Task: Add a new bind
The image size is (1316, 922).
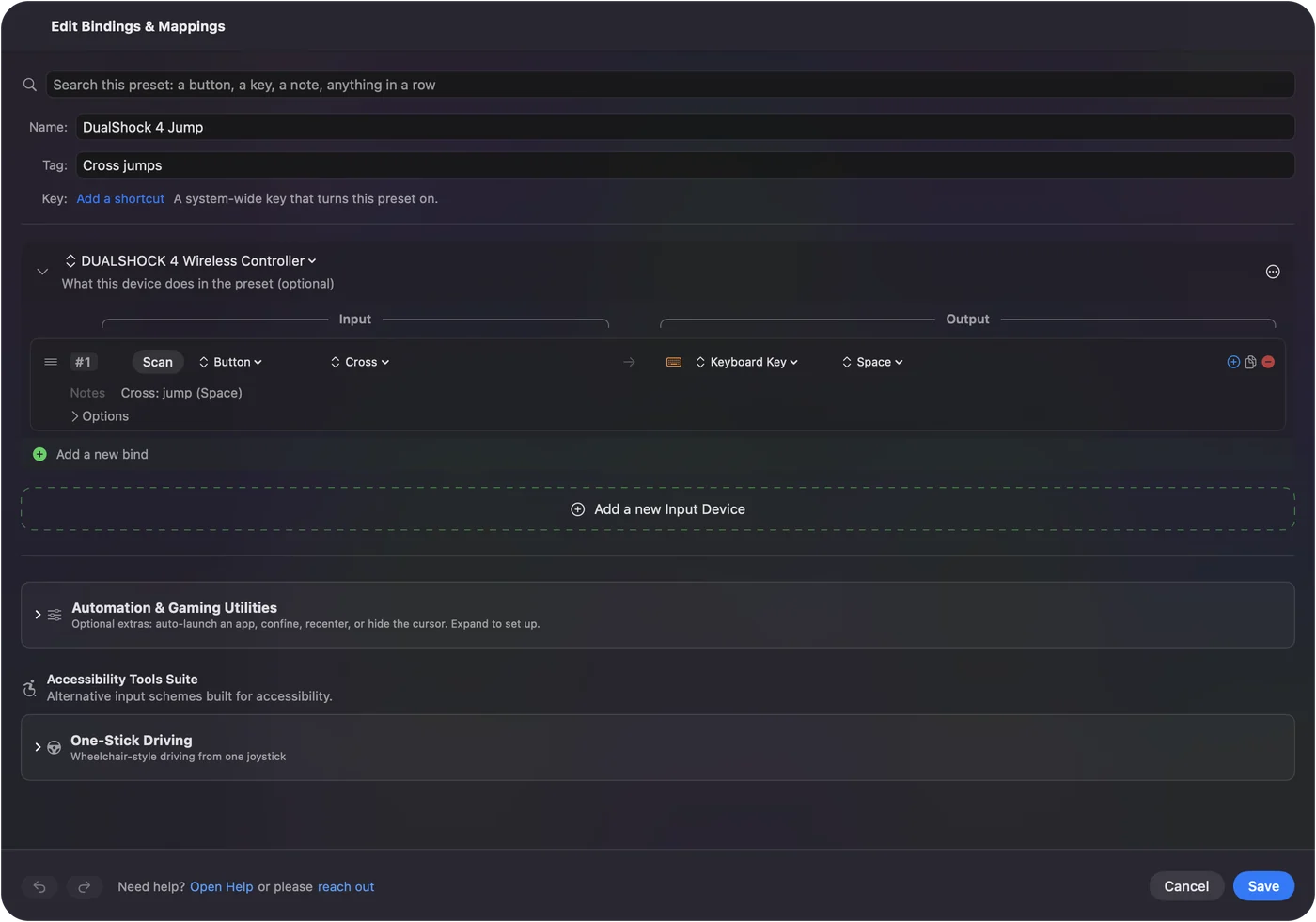Action: (90, 454)
